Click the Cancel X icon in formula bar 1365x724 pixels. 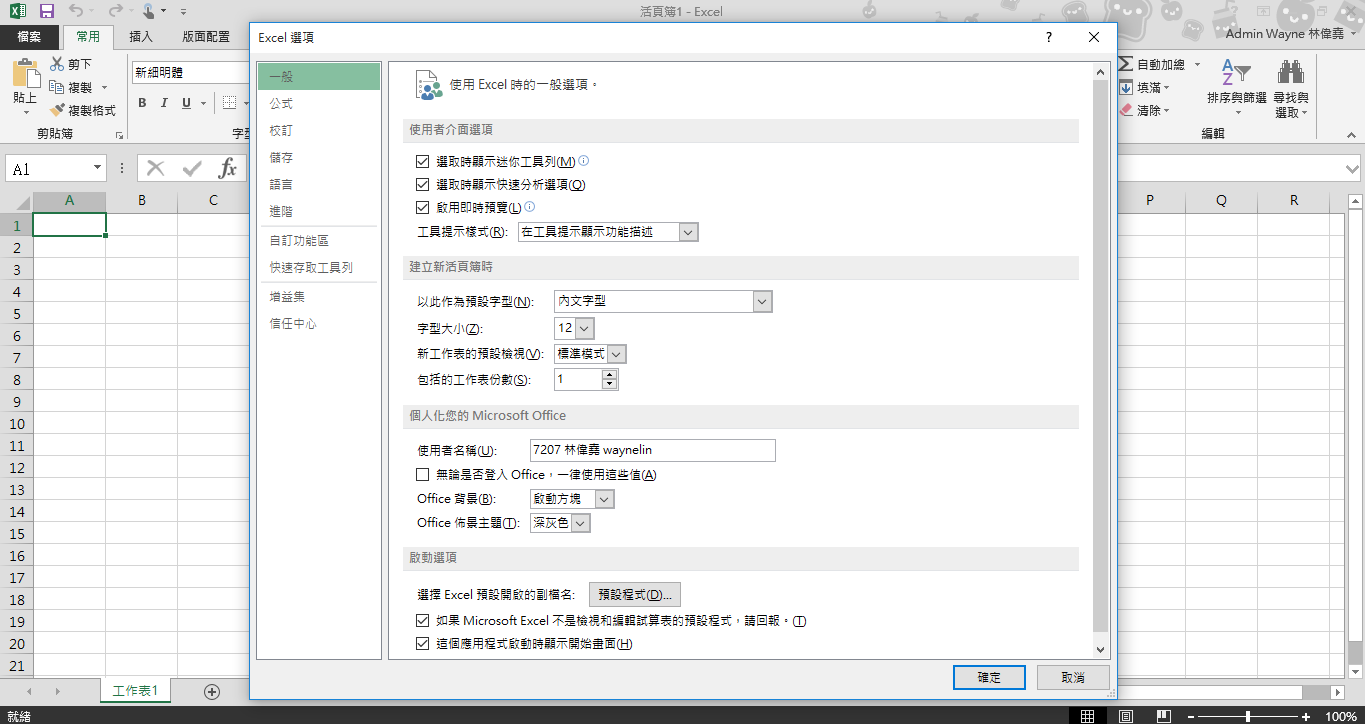(155, 168)
